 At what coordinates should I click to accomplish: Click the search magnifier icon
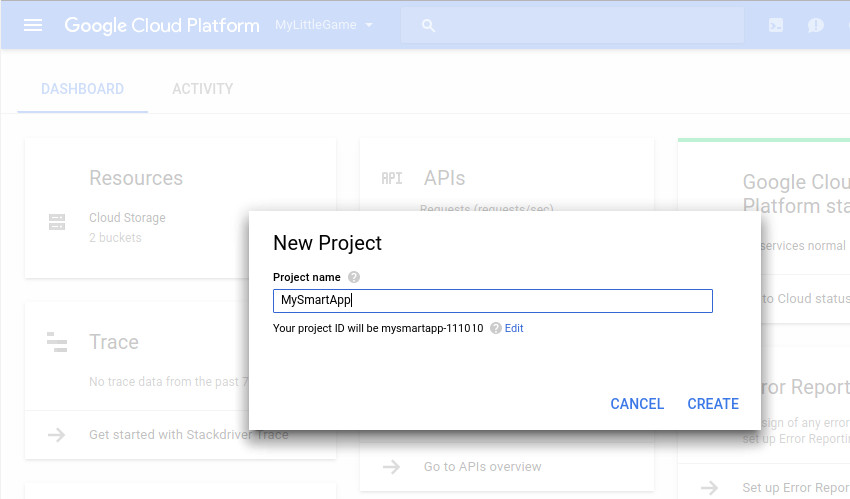[428, 25]
